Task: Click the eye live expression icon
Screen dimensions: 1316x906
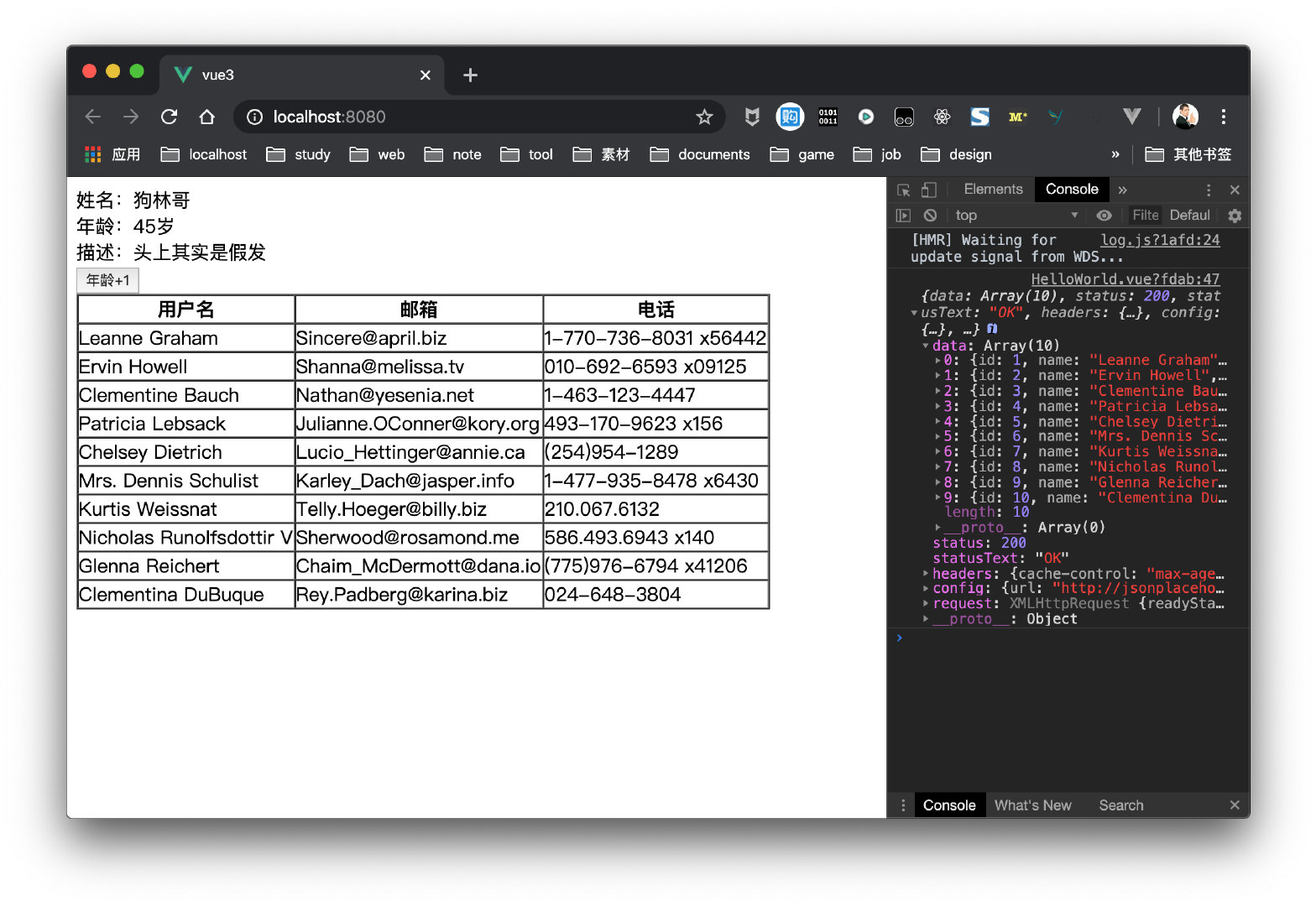Action: point(1104,216)
